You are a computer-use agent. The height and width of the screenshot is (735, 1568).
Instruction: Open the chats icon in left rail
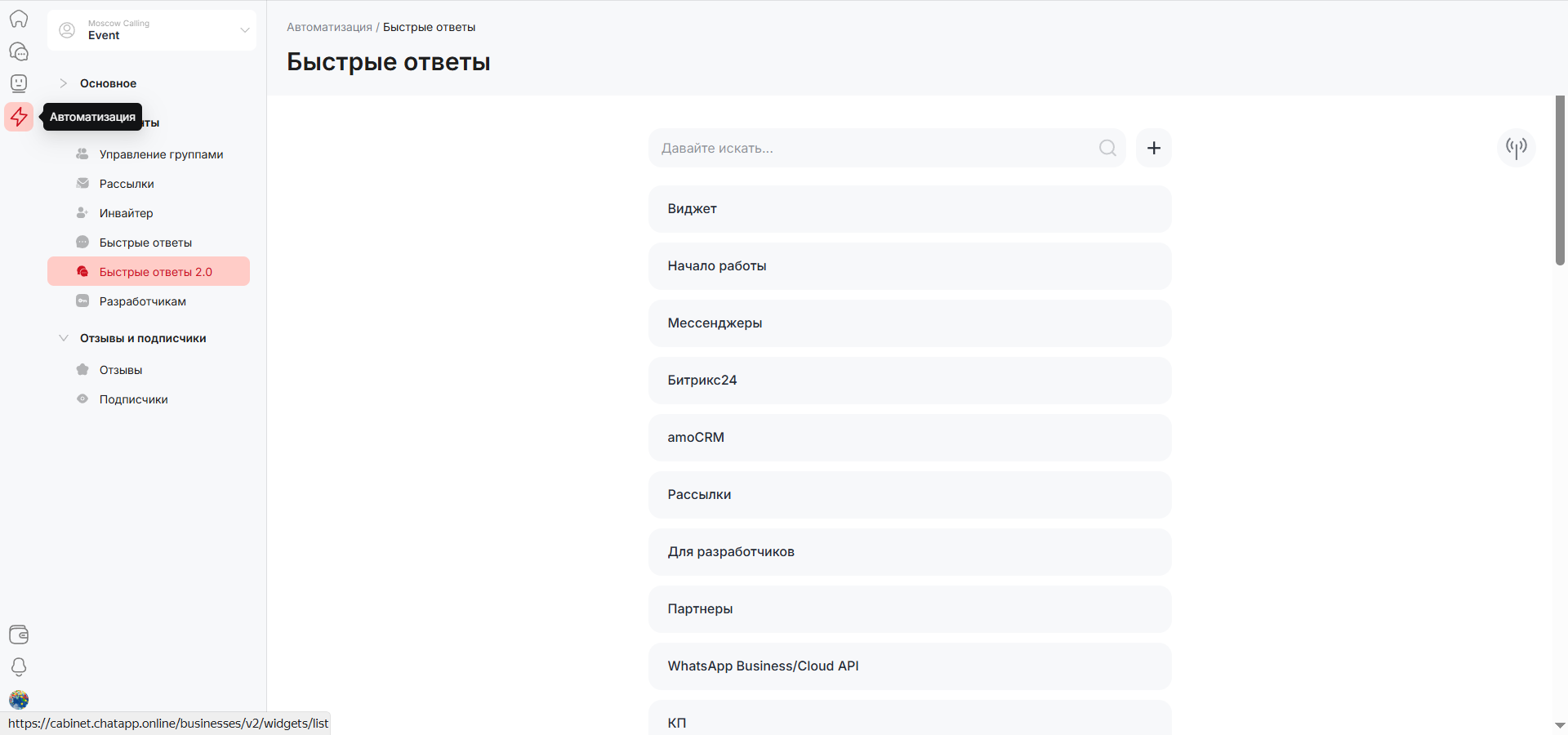(x=19, y=51)
